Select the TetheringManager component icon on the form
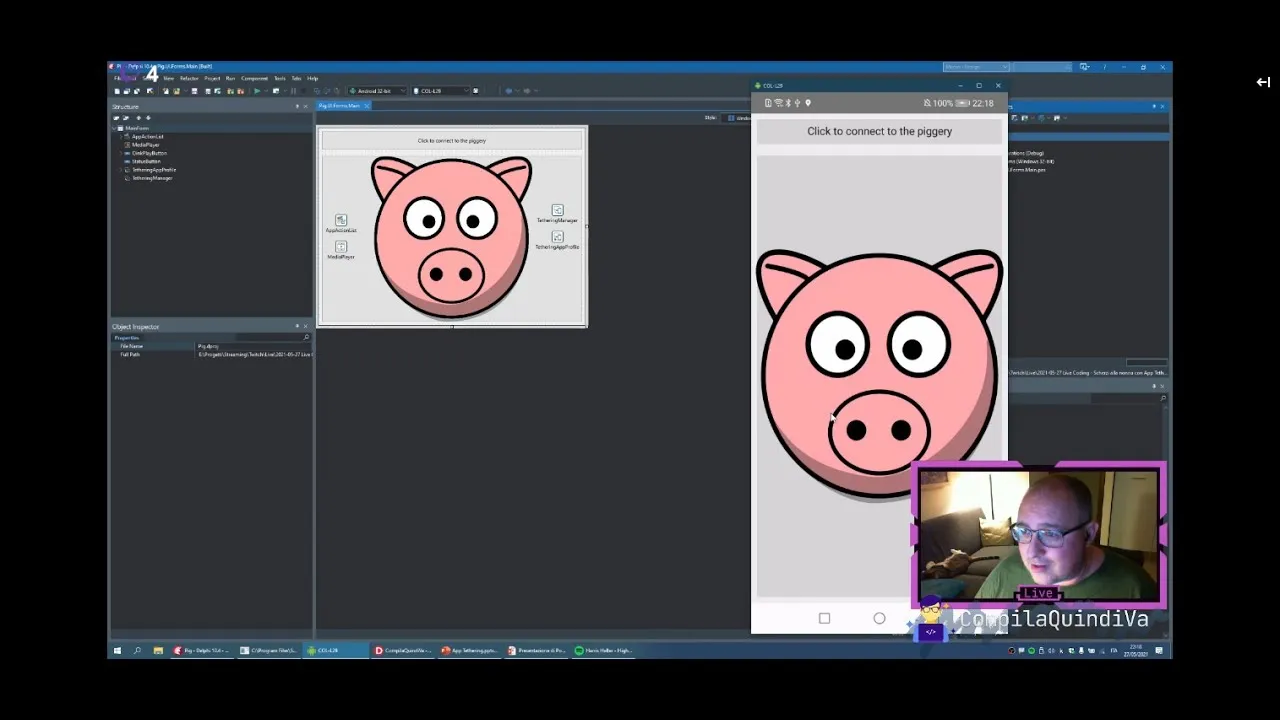 pos(557,210)
